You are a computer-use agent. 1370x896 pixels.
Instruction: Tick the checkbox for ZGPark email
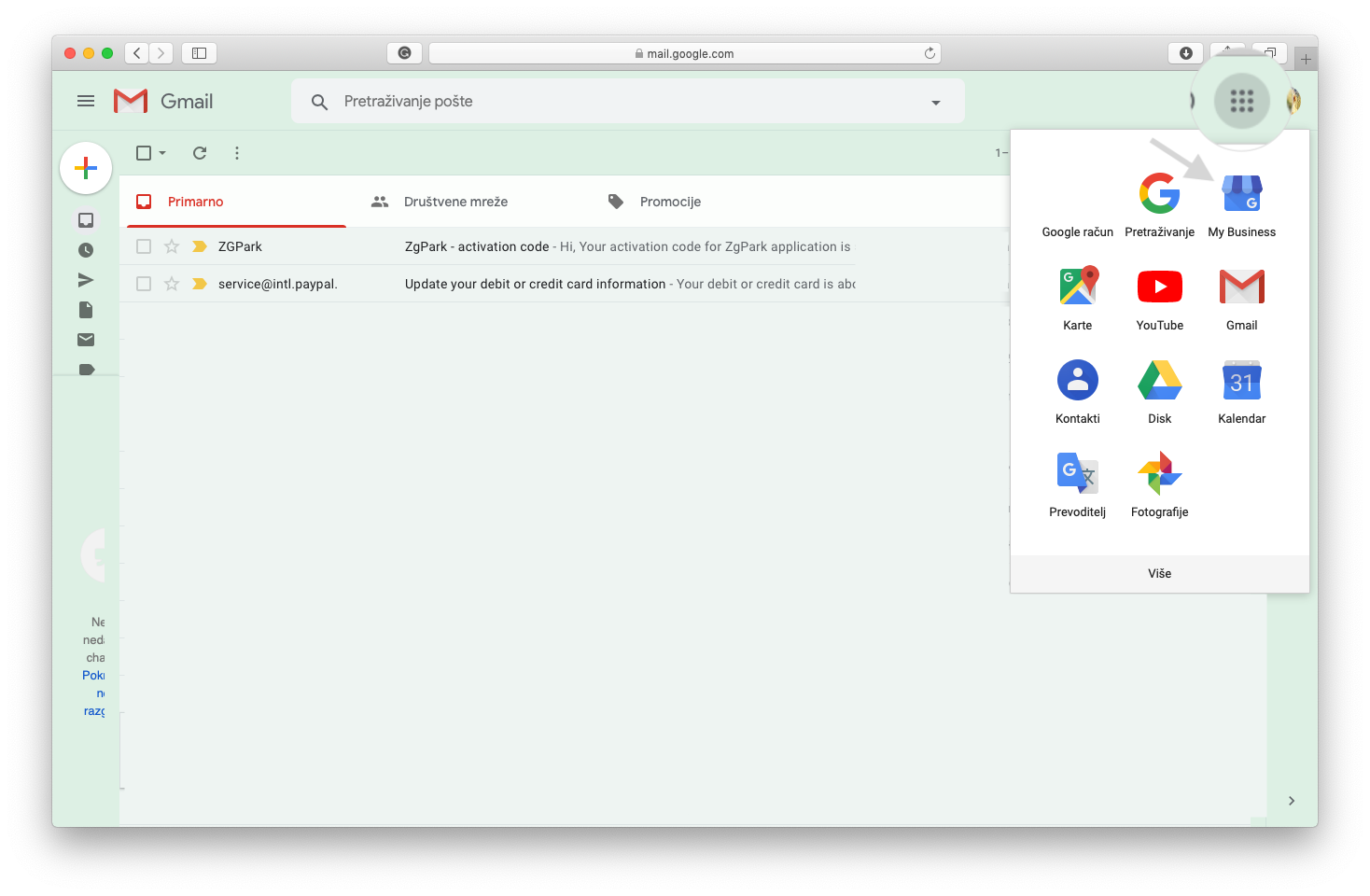(x=144, y=246)
